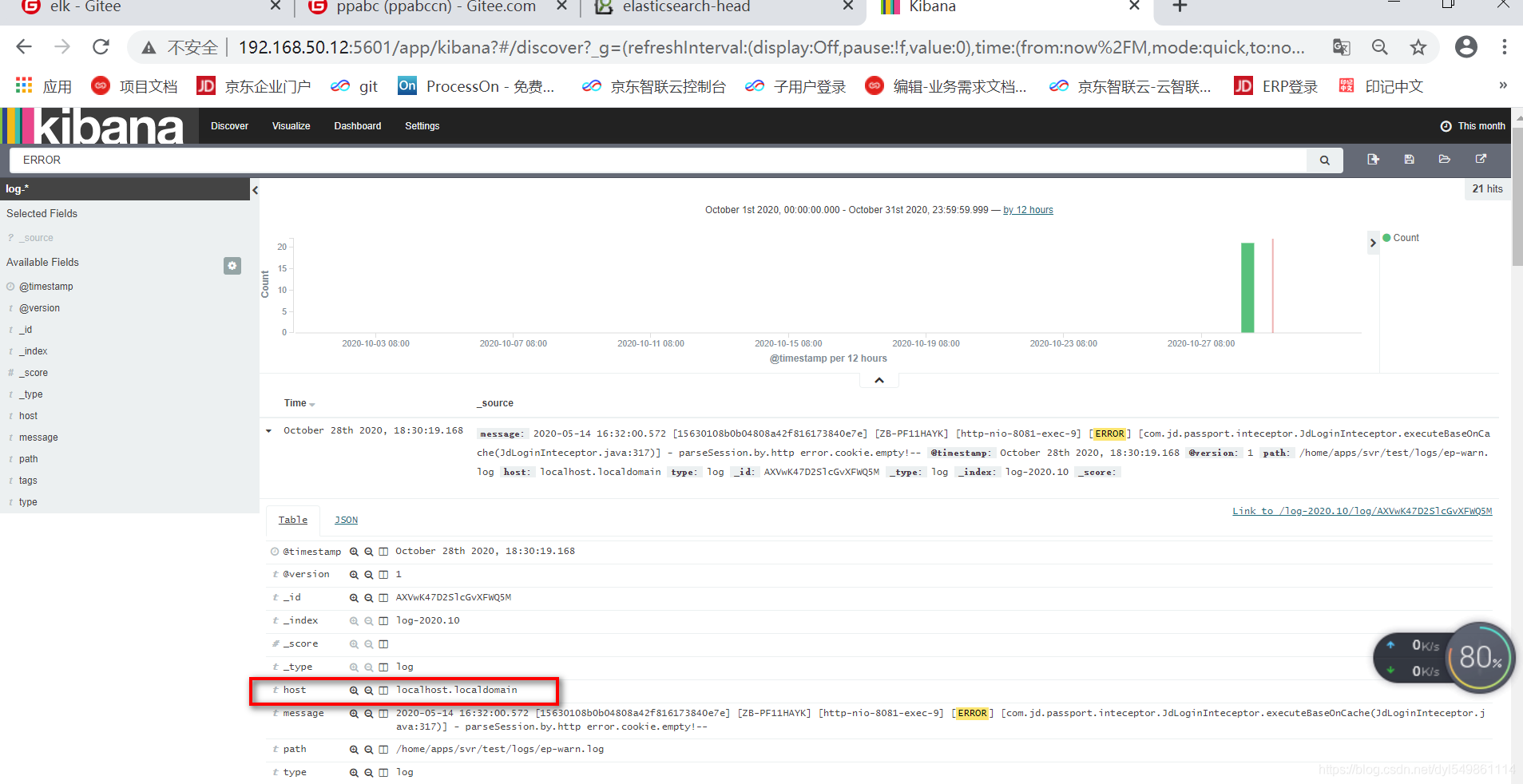Collapse the October 28th document row
This screenshot has height=784, width=1523.
269,431
